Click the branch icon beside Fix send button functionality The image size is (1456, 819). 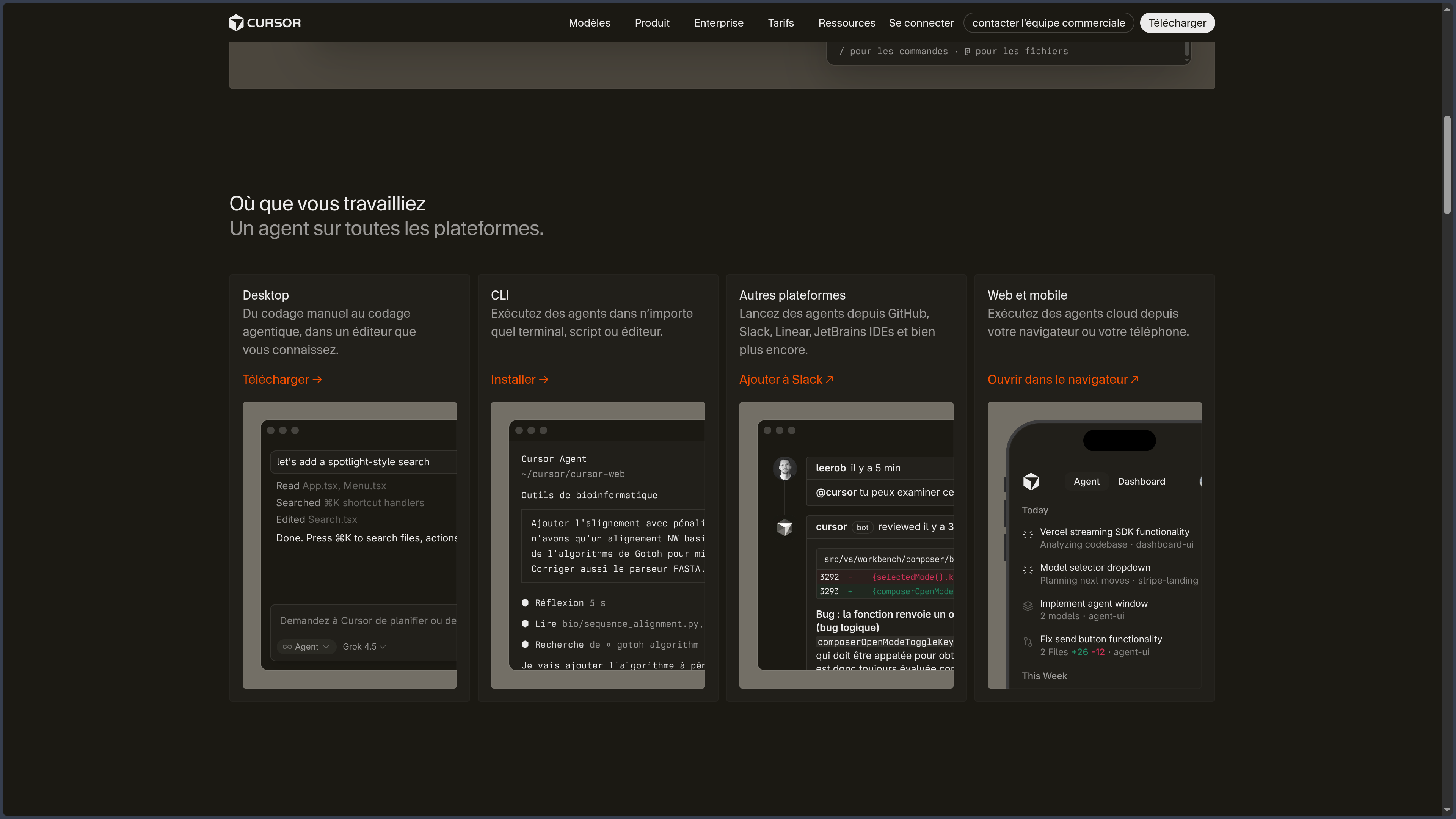click(x=1028, y=642)
